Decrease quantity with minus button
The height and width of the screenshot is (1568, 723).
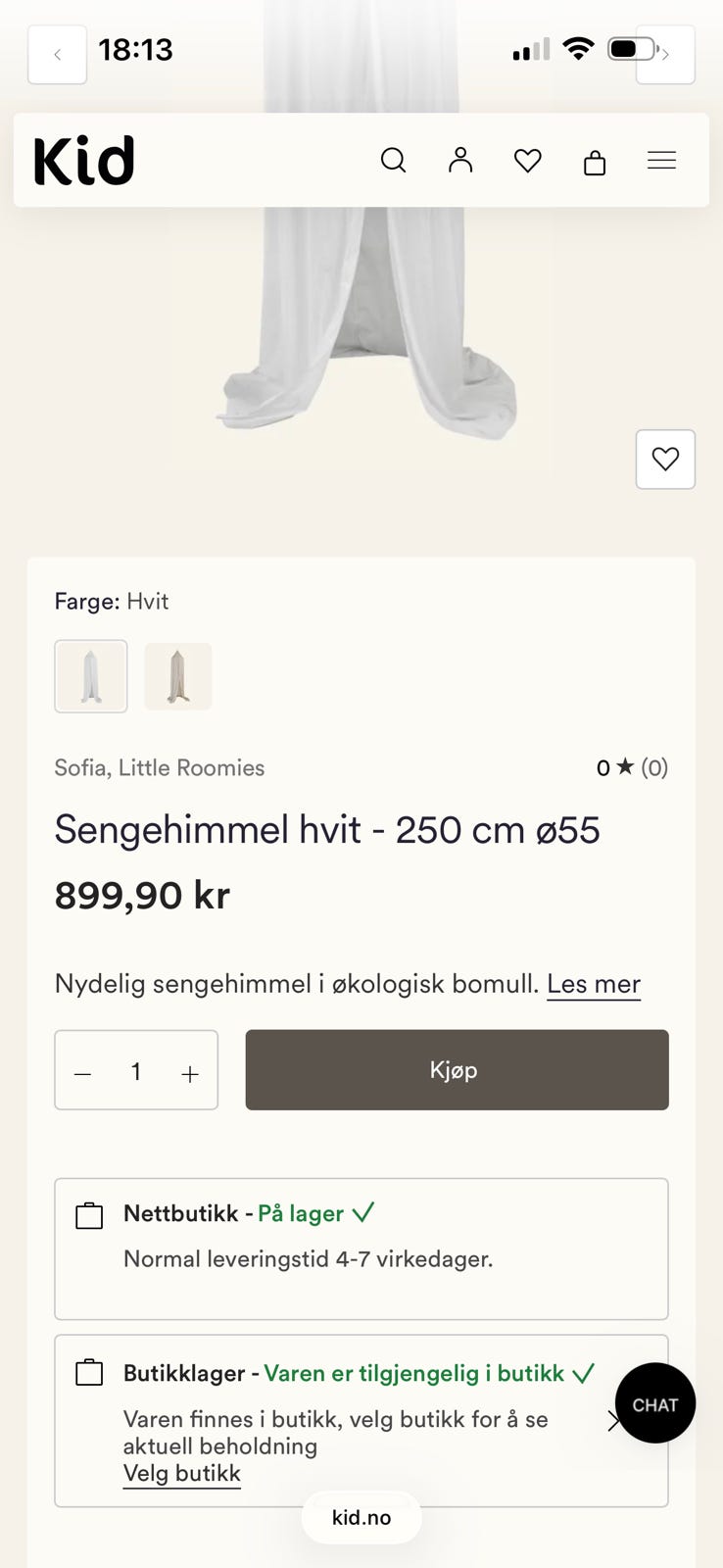[82, 1074]
